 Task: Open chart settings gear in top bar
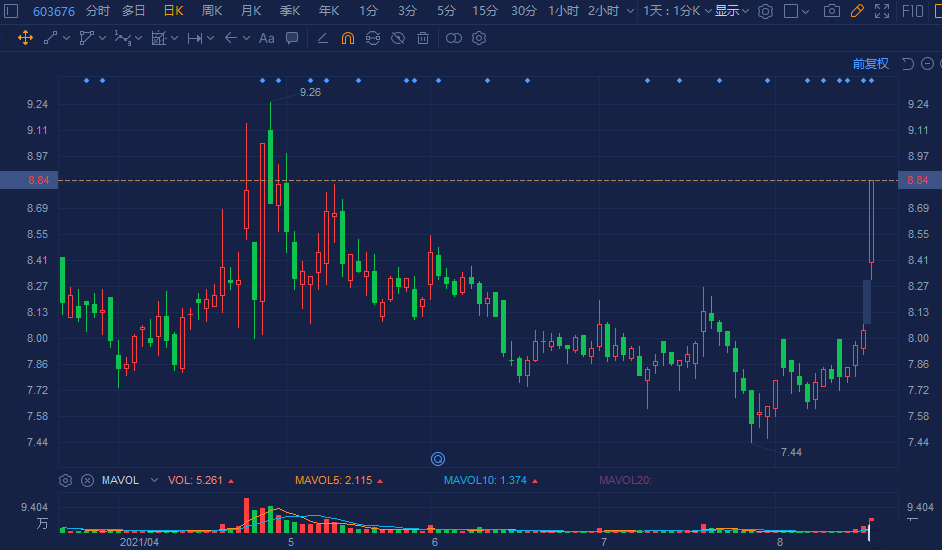[765, 11]
